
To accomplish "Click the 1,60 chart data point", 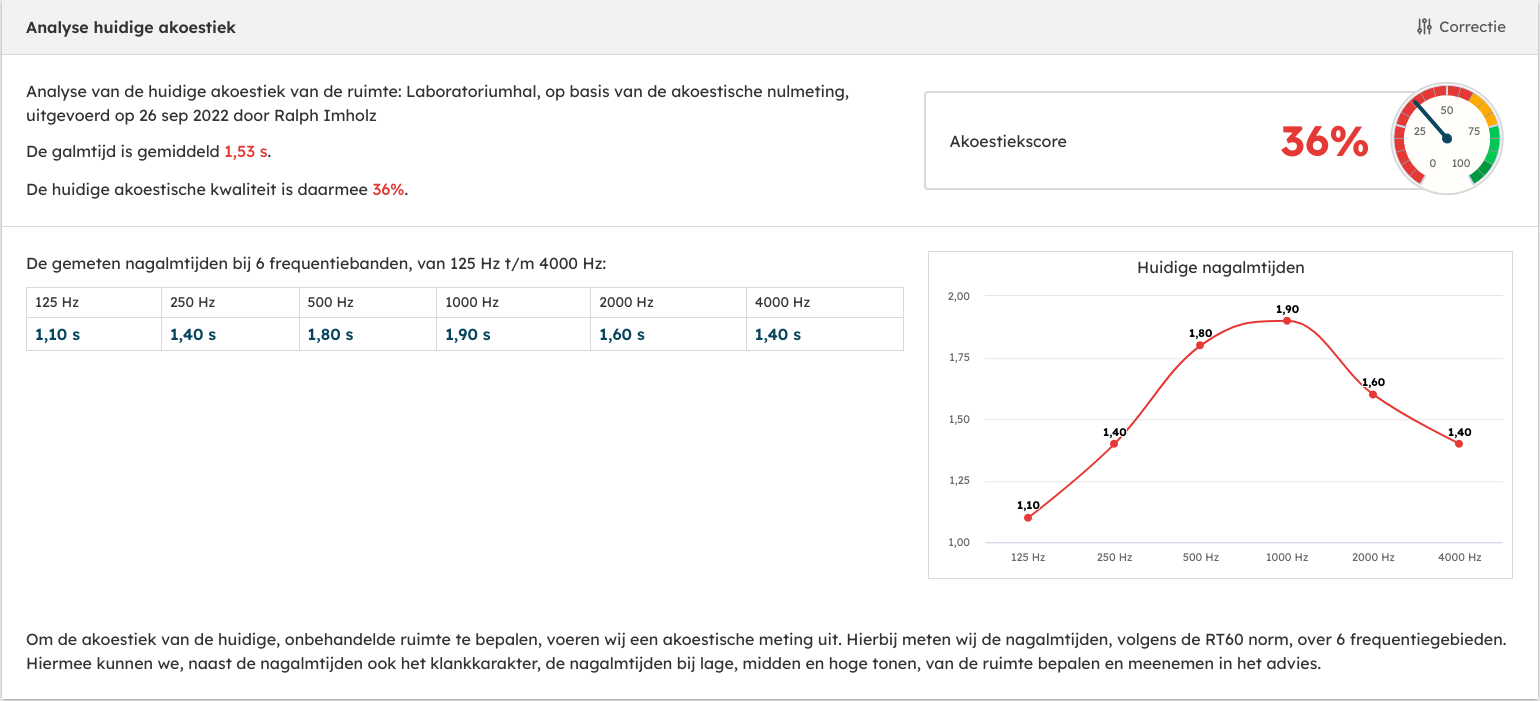I will pos(1373,394).
